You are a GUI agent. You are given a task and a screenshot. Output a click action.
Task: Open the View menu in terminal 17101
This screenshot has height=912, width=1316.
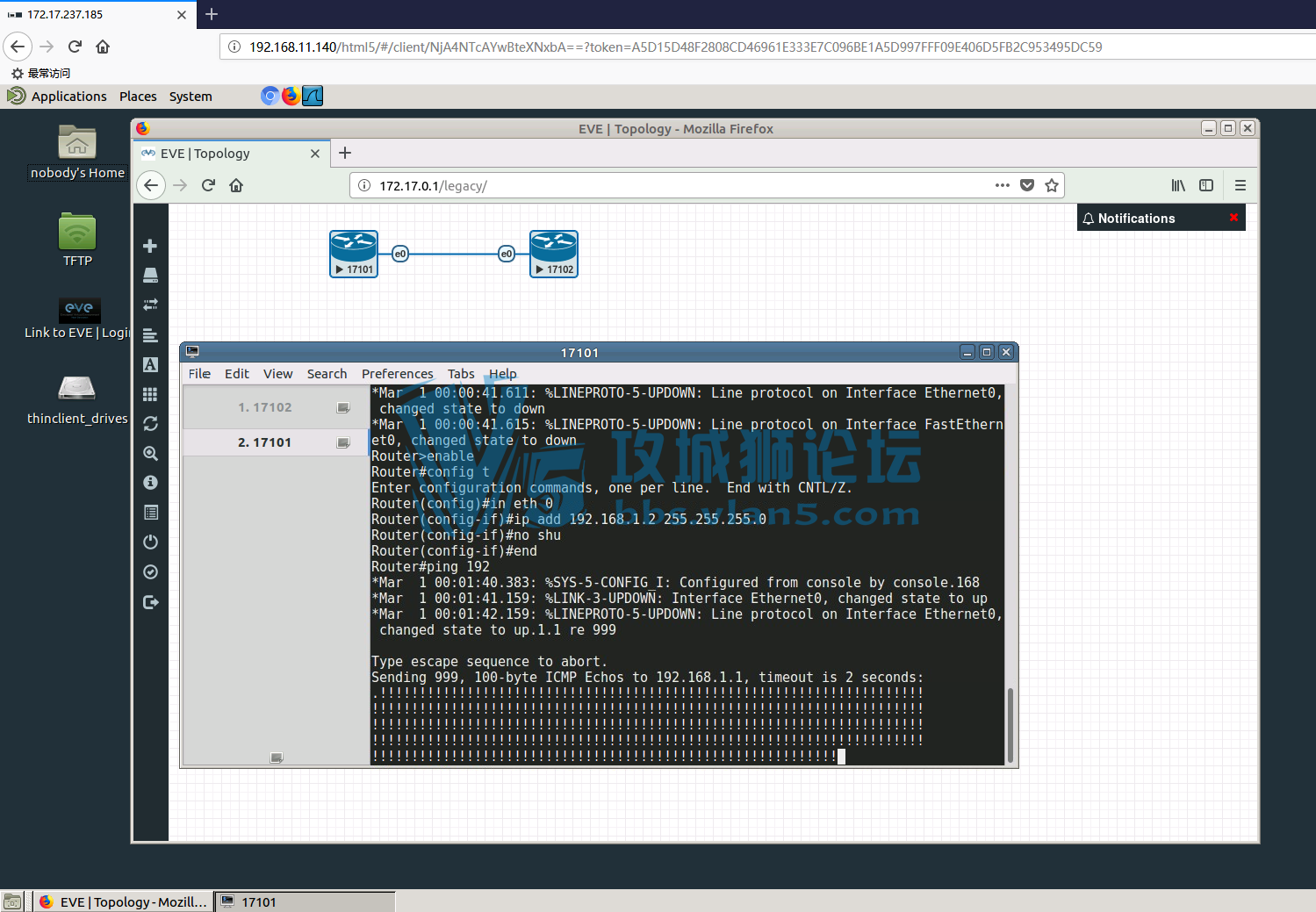click(x=278, y=374)
